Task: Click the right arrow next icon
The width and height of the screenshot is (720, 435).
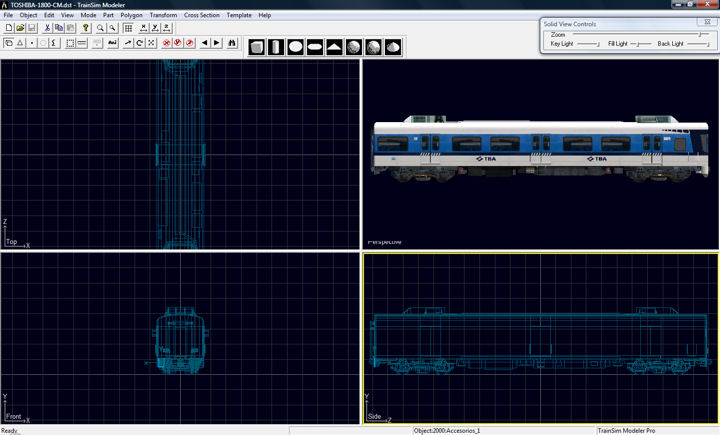Action: 216,43
